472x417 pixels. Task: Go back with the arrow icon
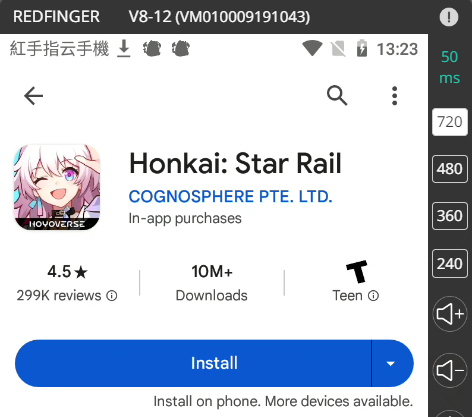[33, 96]
